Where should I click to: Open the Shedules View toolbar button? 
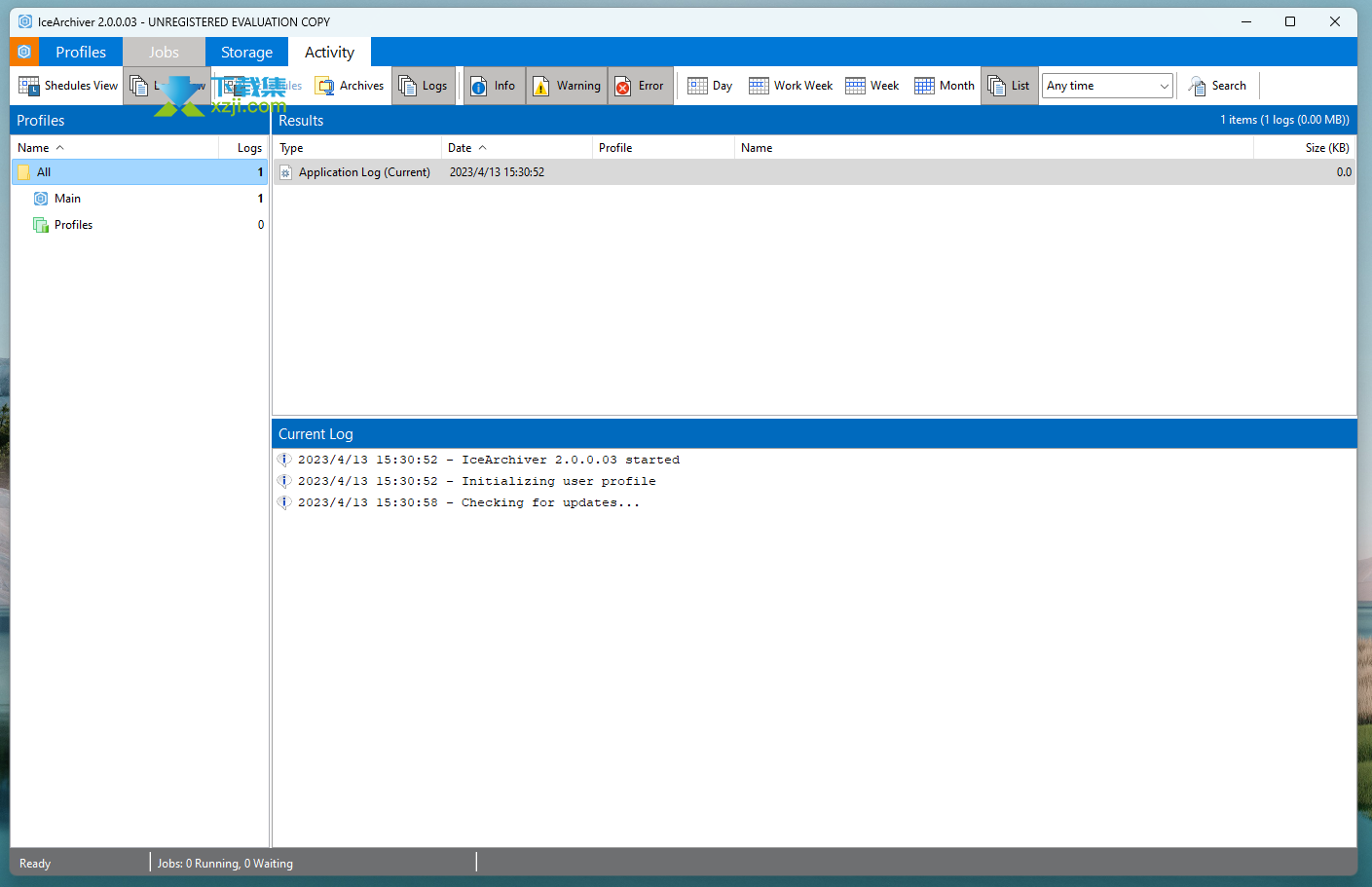point(68,86)
